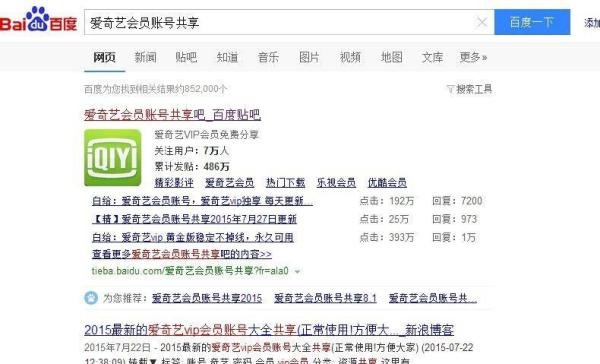Click 查看更多爱奇艺会员账号共享吧的内容>>

[x=182, y=254]
